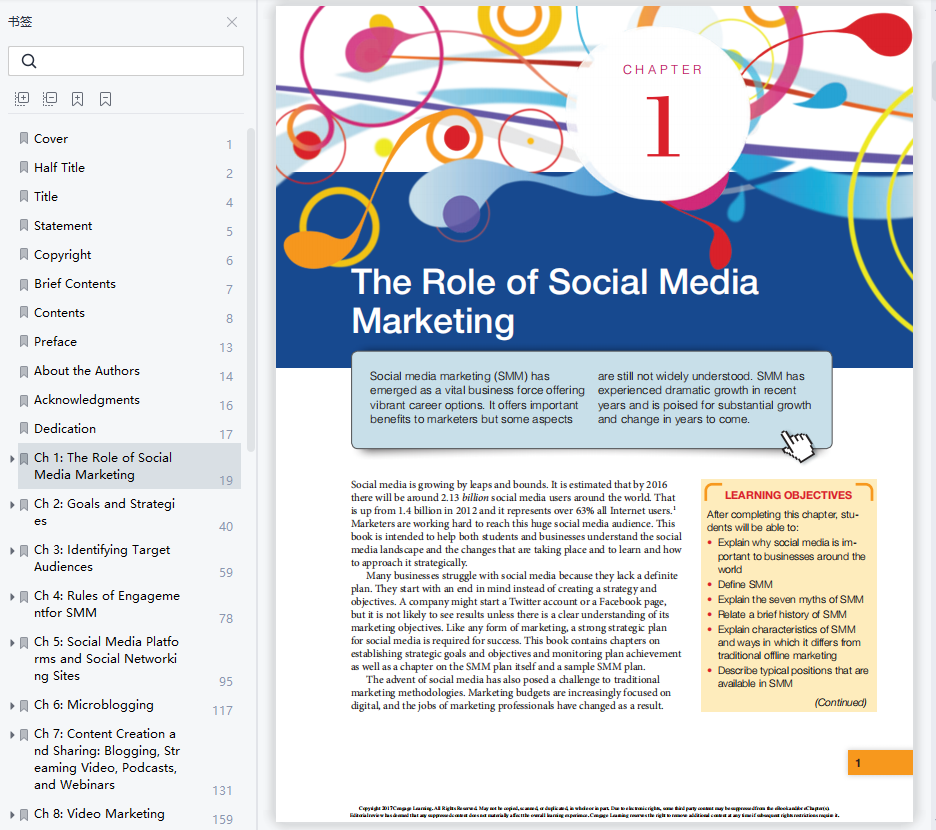Click the bookmark flag icon beside Half Title
The image size is (936, 830).
pyautogui.click(x=24, y=168)
